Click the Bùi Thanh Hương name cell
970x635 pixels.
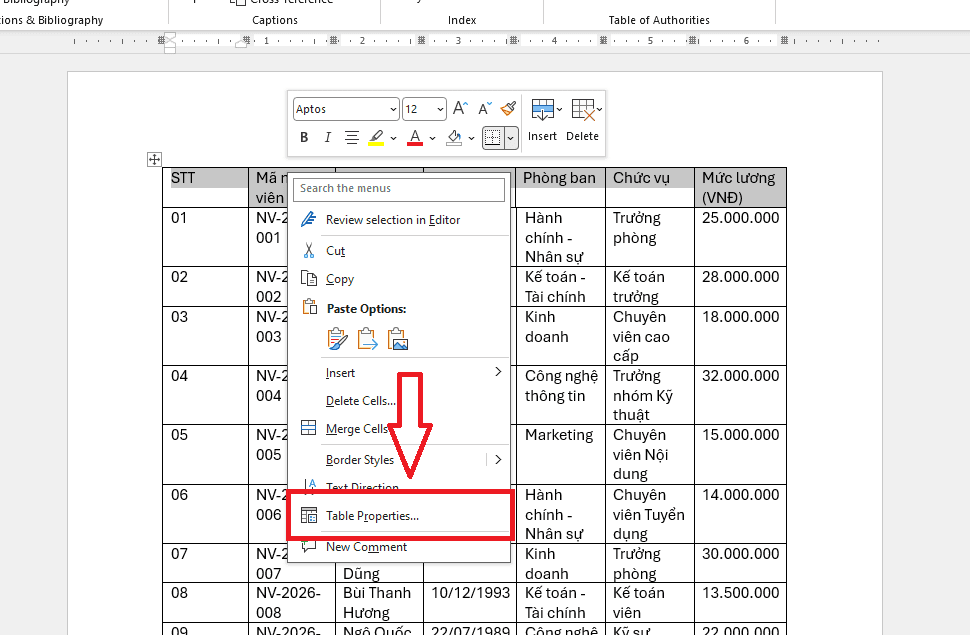379,602
